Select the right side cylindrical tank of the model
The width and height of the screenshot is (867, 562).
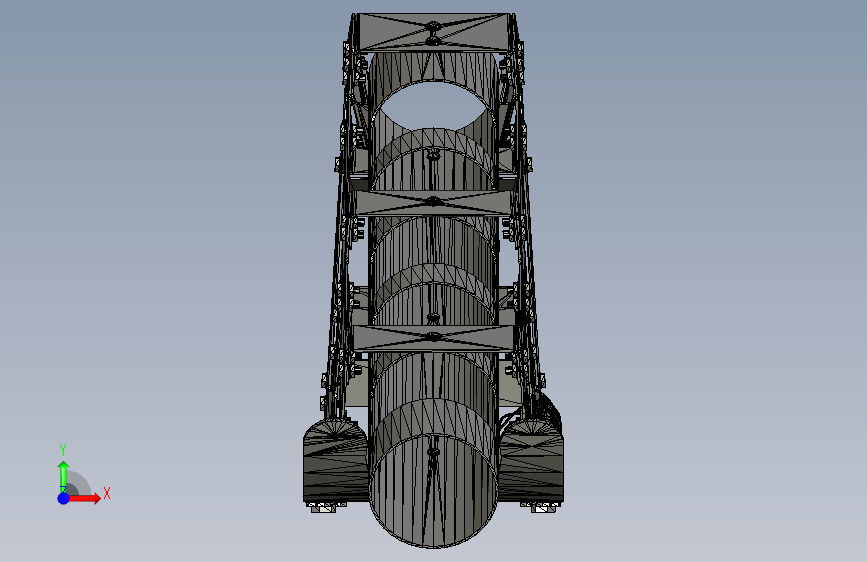coord(531,461)
